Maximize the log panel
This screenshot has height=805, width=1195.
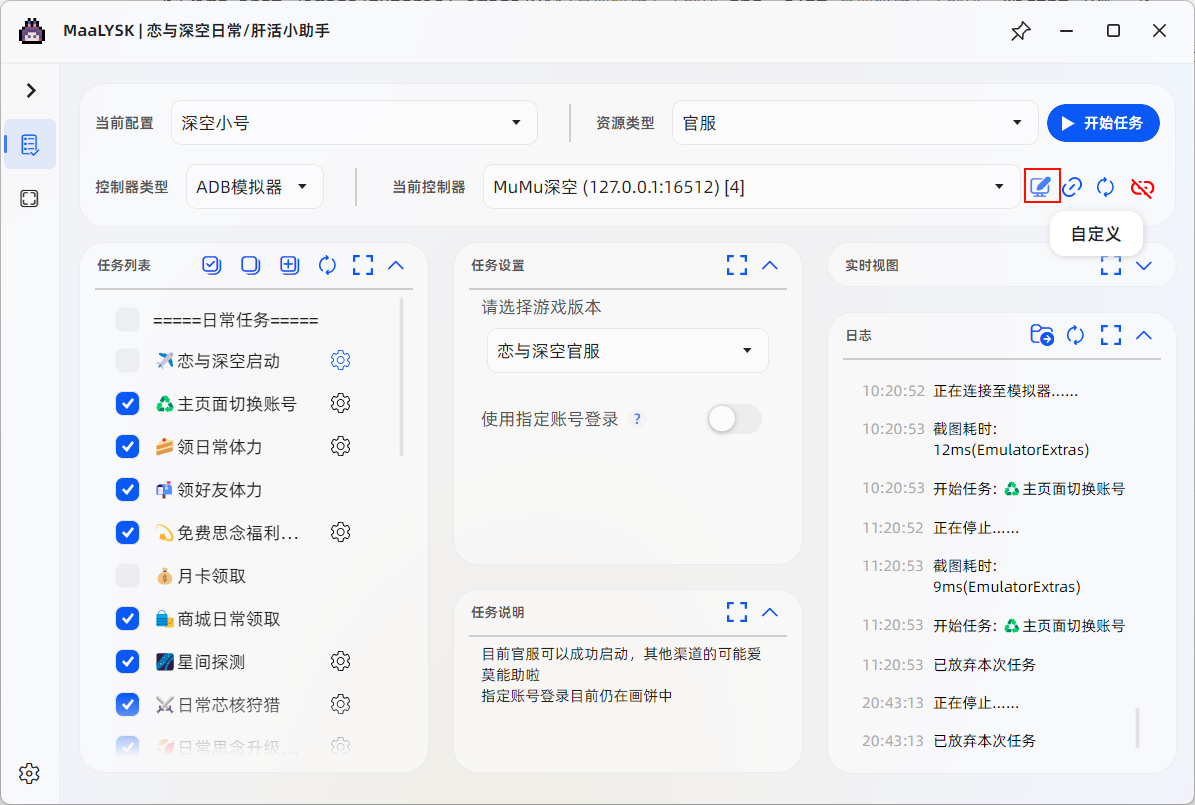(1111, 335)
